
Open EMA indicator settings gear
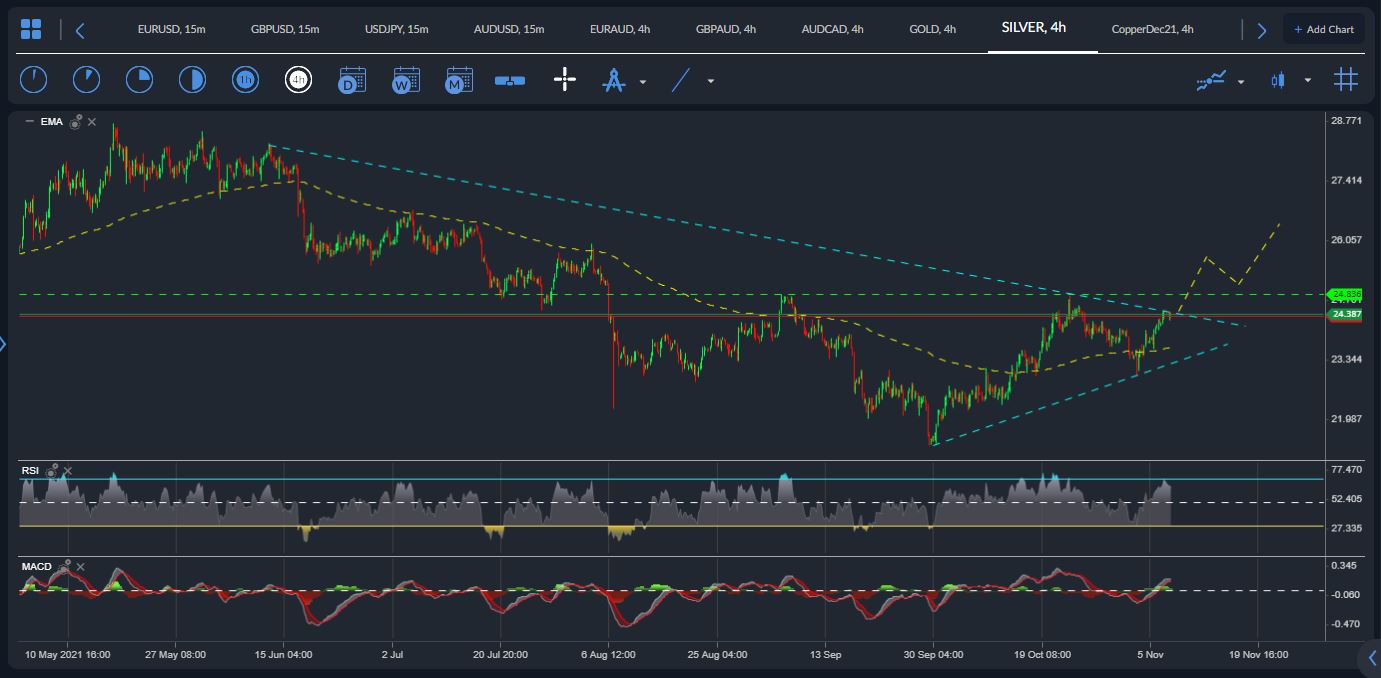tap(75, 122)
